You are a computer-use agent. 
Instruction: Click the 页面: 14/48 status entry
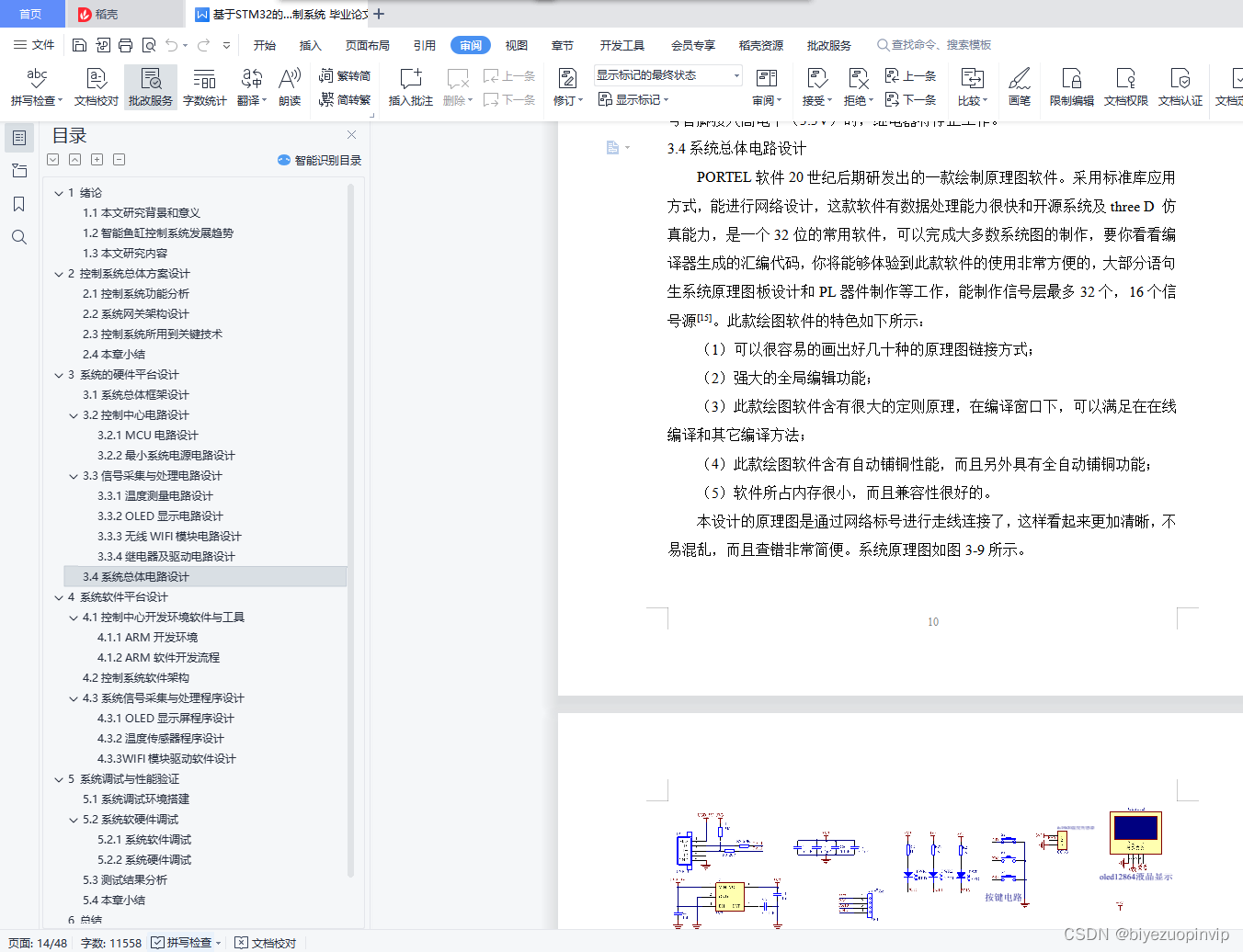pos(38,943)
